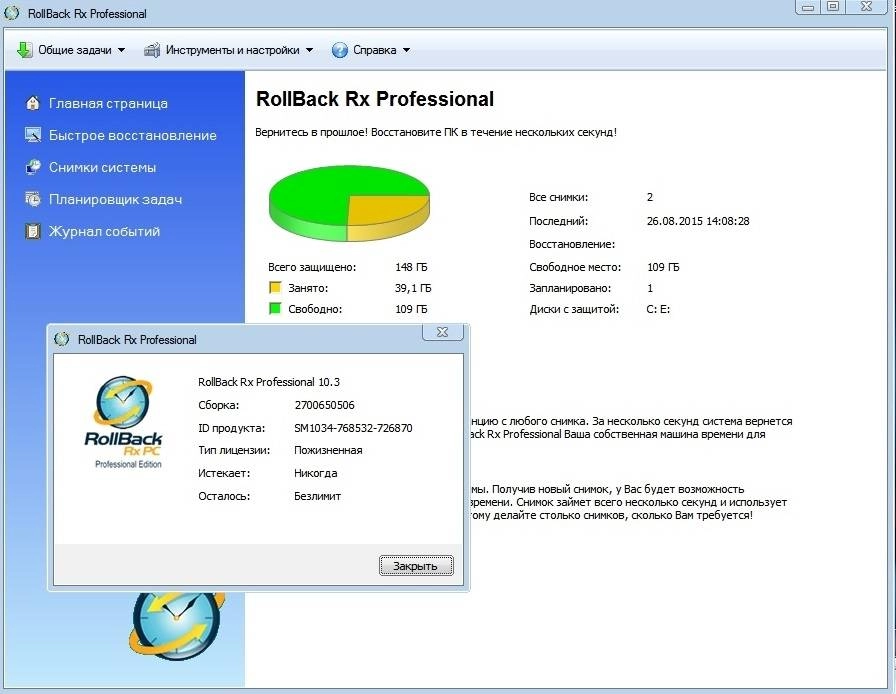Expand the Справка dropdown arrow
Screen dimensions: 896x694
click(x=406, y=50)
